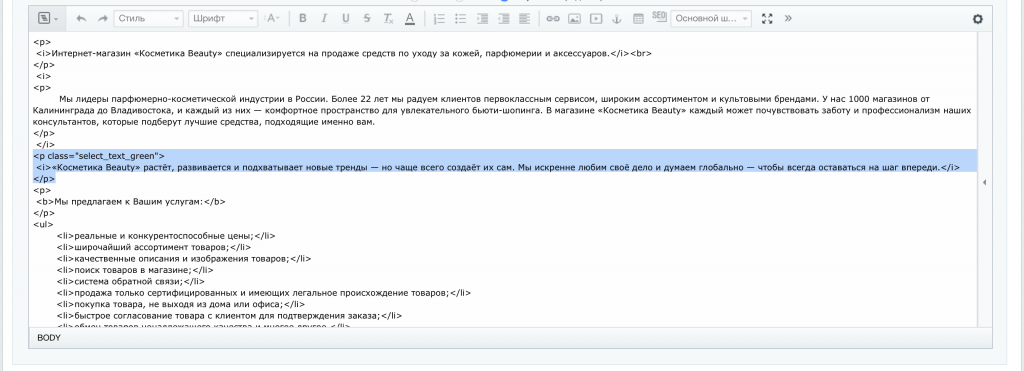Open the SEO tool
The image size is (1024, 371).
659,16
